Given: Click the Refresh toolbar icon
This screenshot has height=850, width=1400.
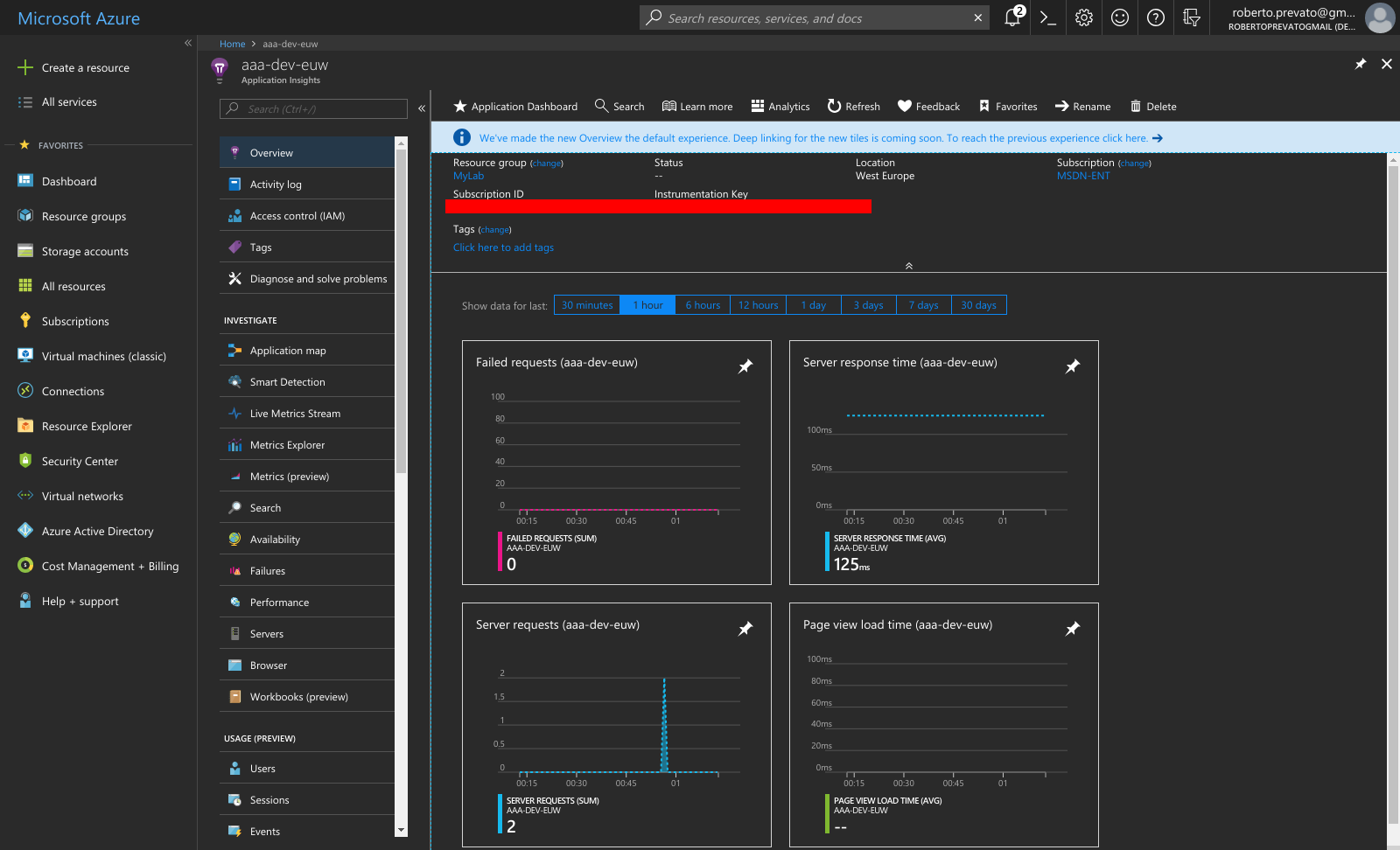Looking at the screenshot, I should [835, 106].
